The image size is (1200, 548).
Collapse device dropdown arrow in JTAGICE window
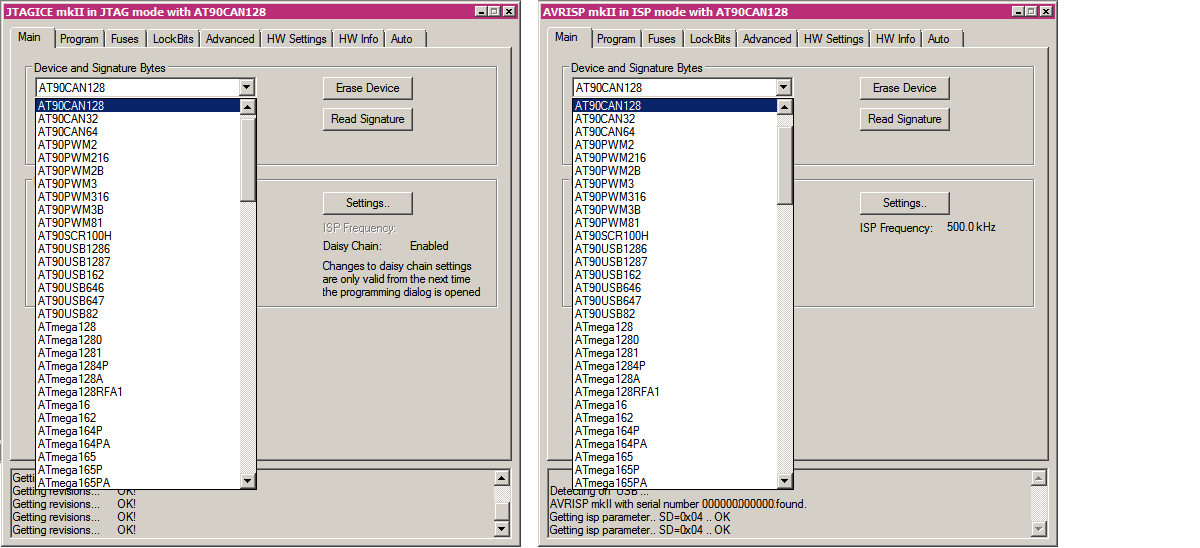point(247,88)
